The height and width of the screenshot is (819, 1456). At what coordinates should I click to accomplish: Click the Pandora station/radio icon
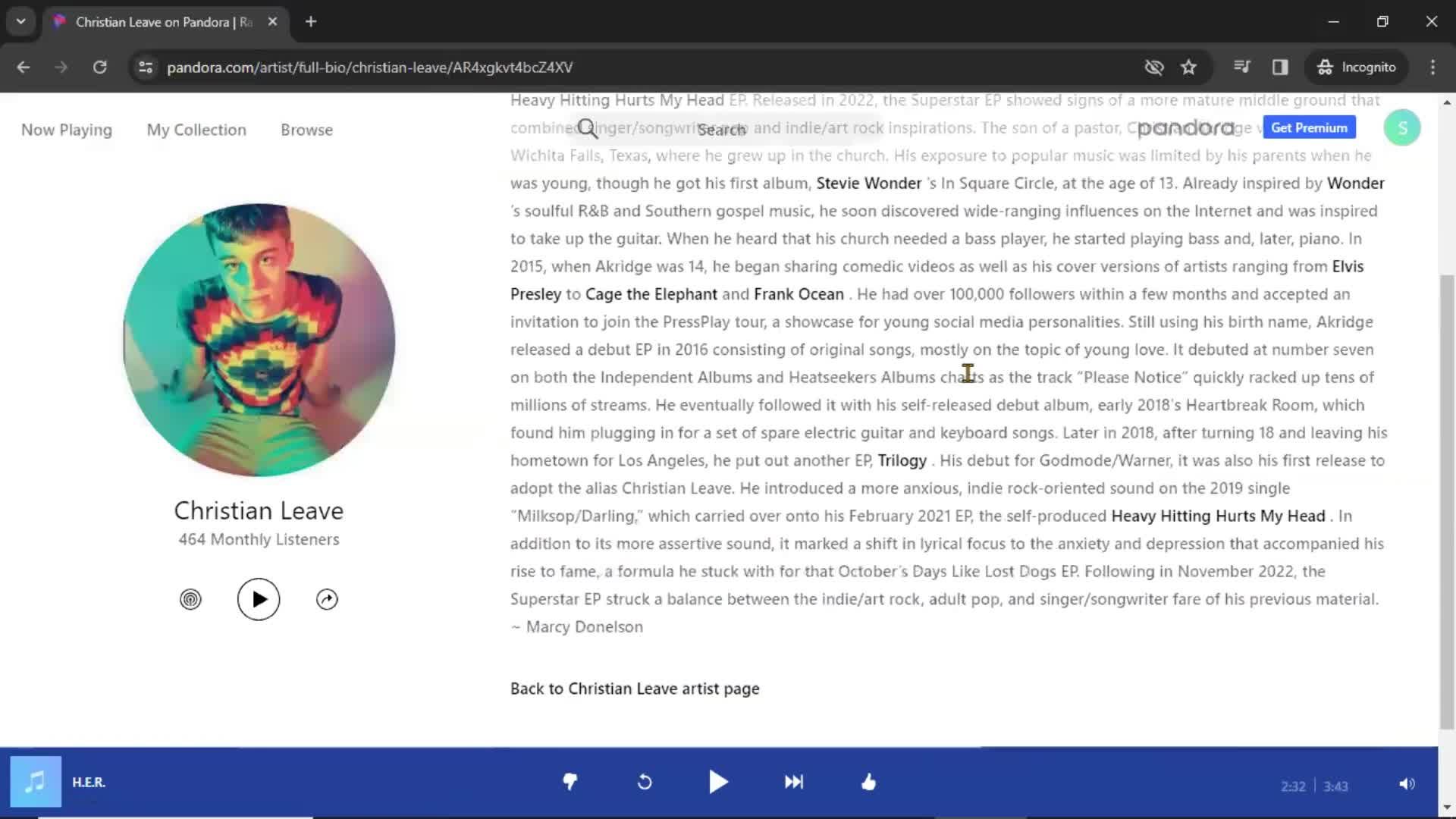(x=190, y=598)
